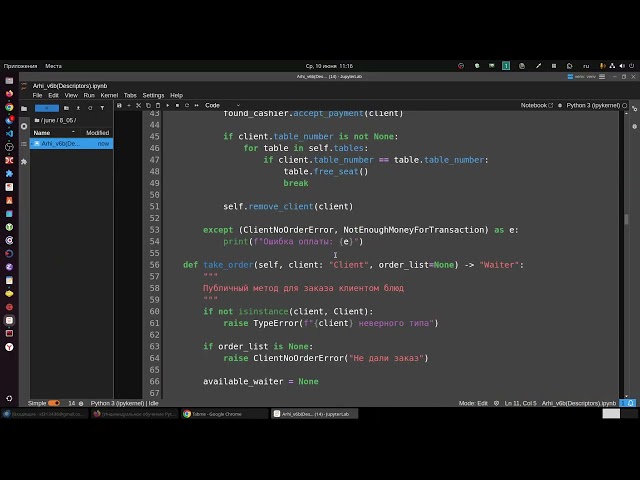Screen dimensions: 640x480
Task: Switch to Tabme - Google Chrome taskbar window
Action: (x=224, y=414)
